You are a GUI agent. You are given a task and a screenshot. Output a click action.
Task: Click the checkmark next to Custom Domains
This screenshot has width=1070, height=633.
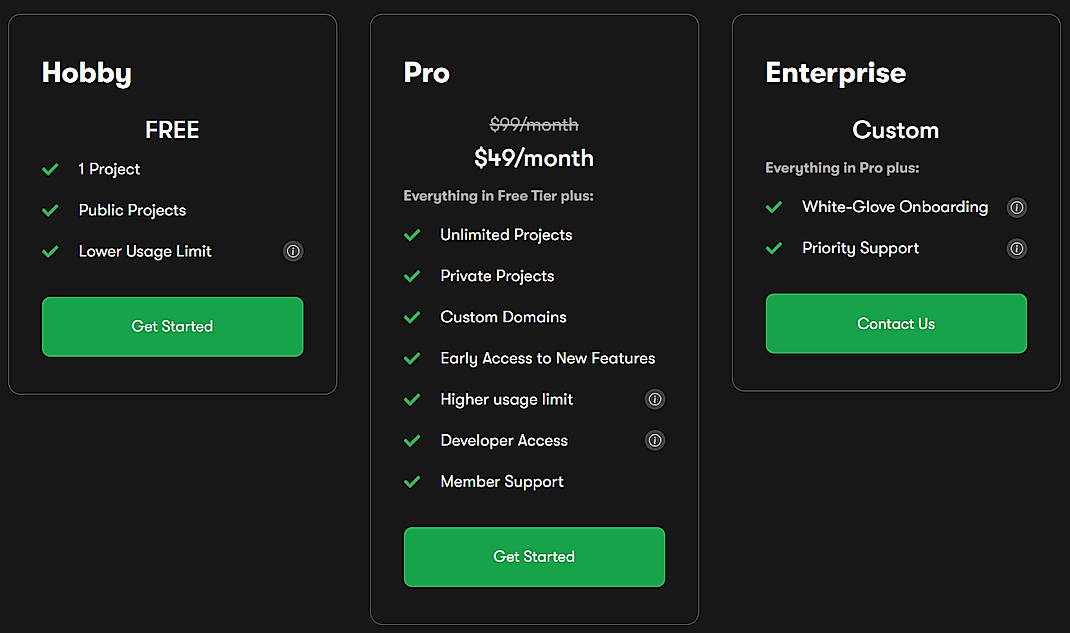click(x=412, y=316)
